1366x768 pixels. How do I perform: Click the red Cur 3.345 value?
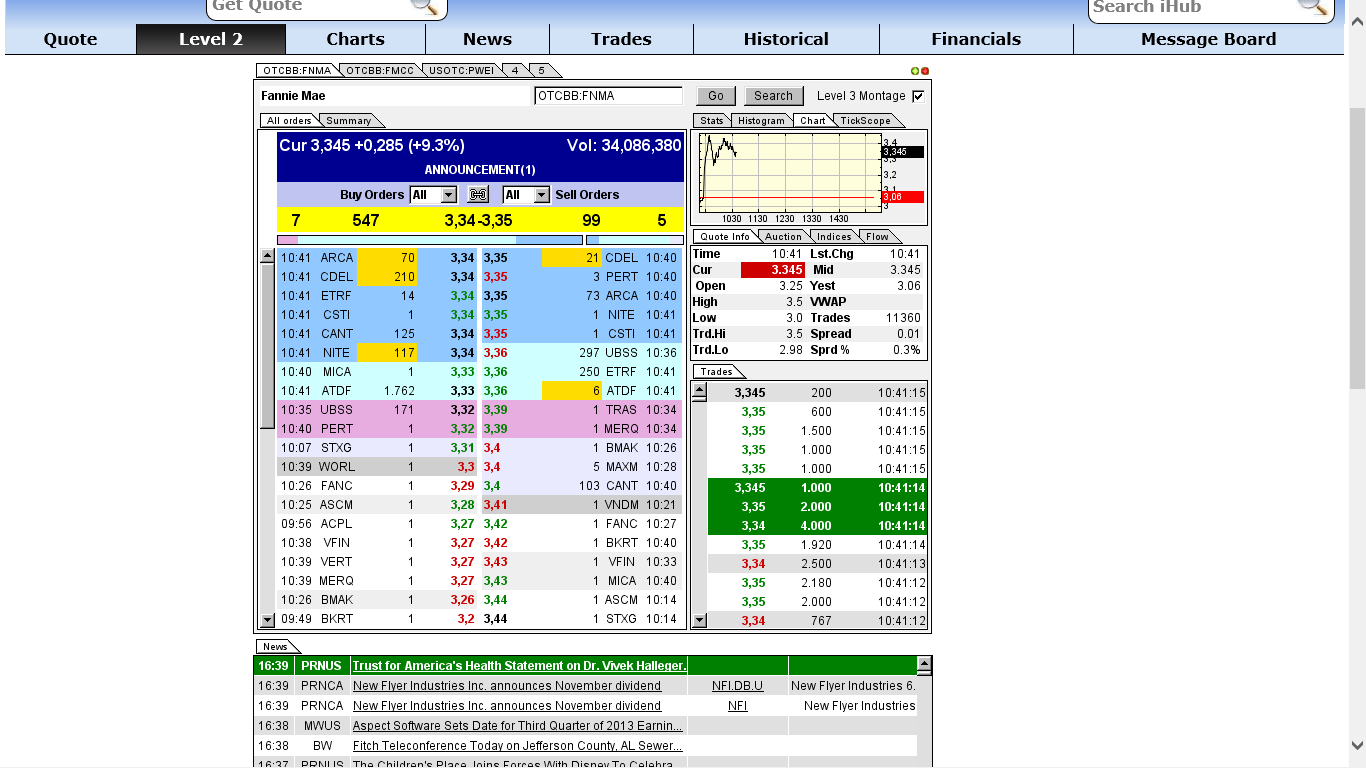tap(772, 270)
